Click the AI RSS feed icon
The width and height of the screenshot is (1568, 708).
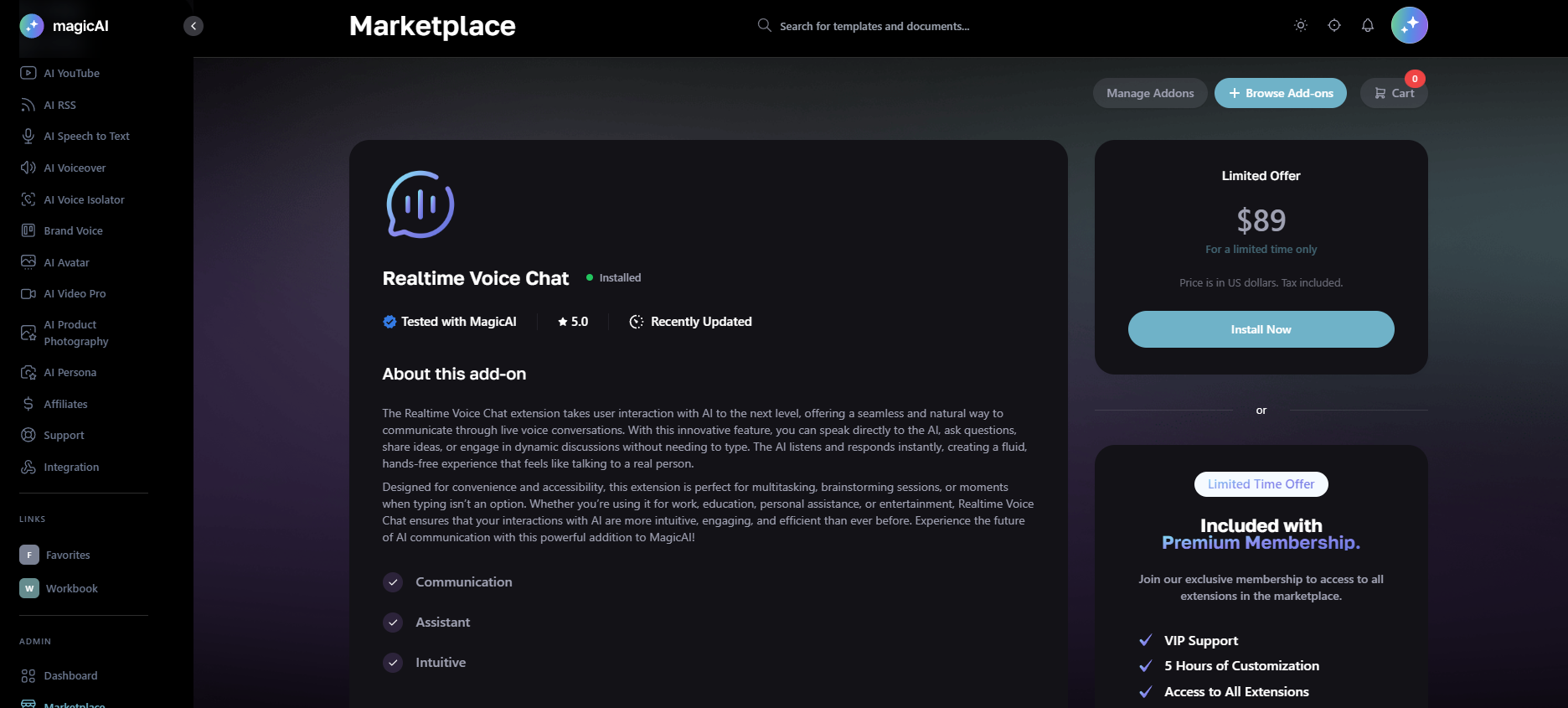pos(28,105)
